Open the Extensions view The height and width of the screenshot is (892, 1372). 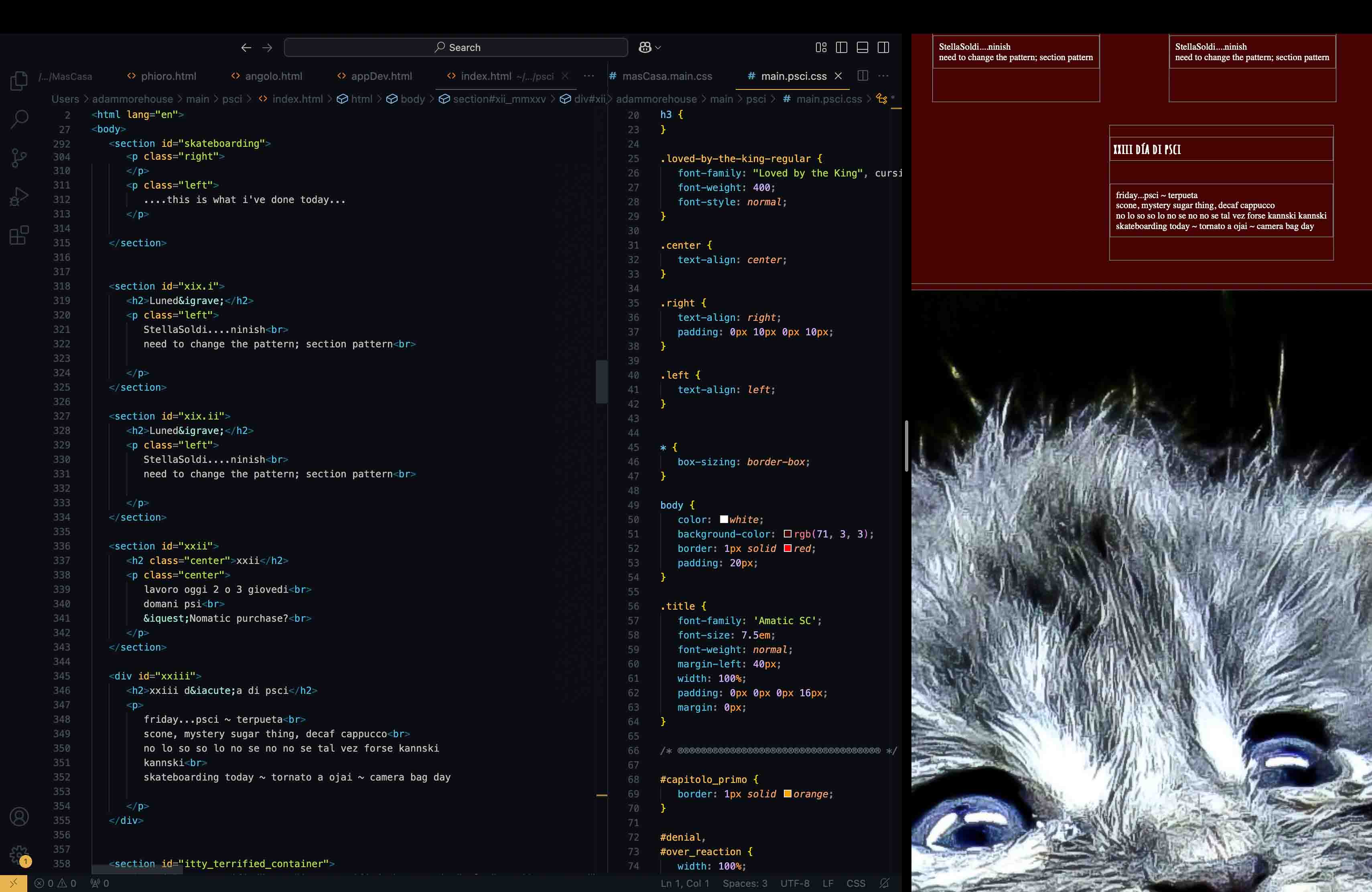point(19,235)
